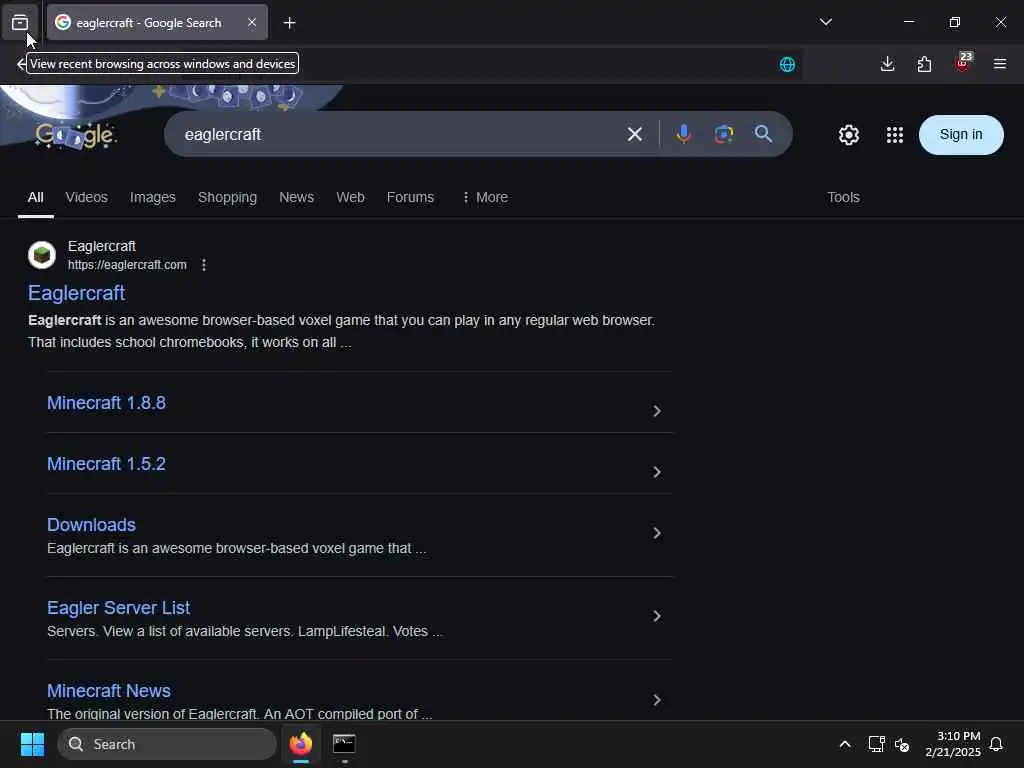Switch to the Images tab
Screen dimensions: 1024x768
coord(153,197)
